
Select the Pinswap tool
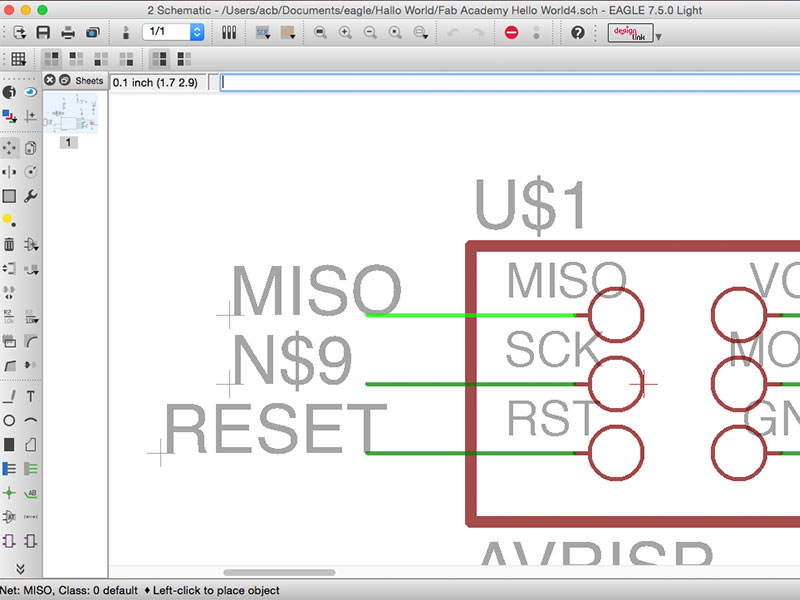pos(9,268)
